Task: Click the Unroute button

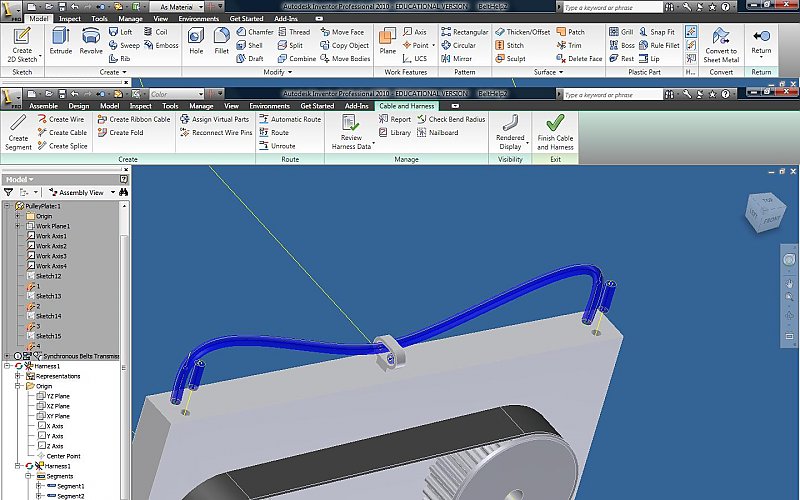Action: click(277, 146)
